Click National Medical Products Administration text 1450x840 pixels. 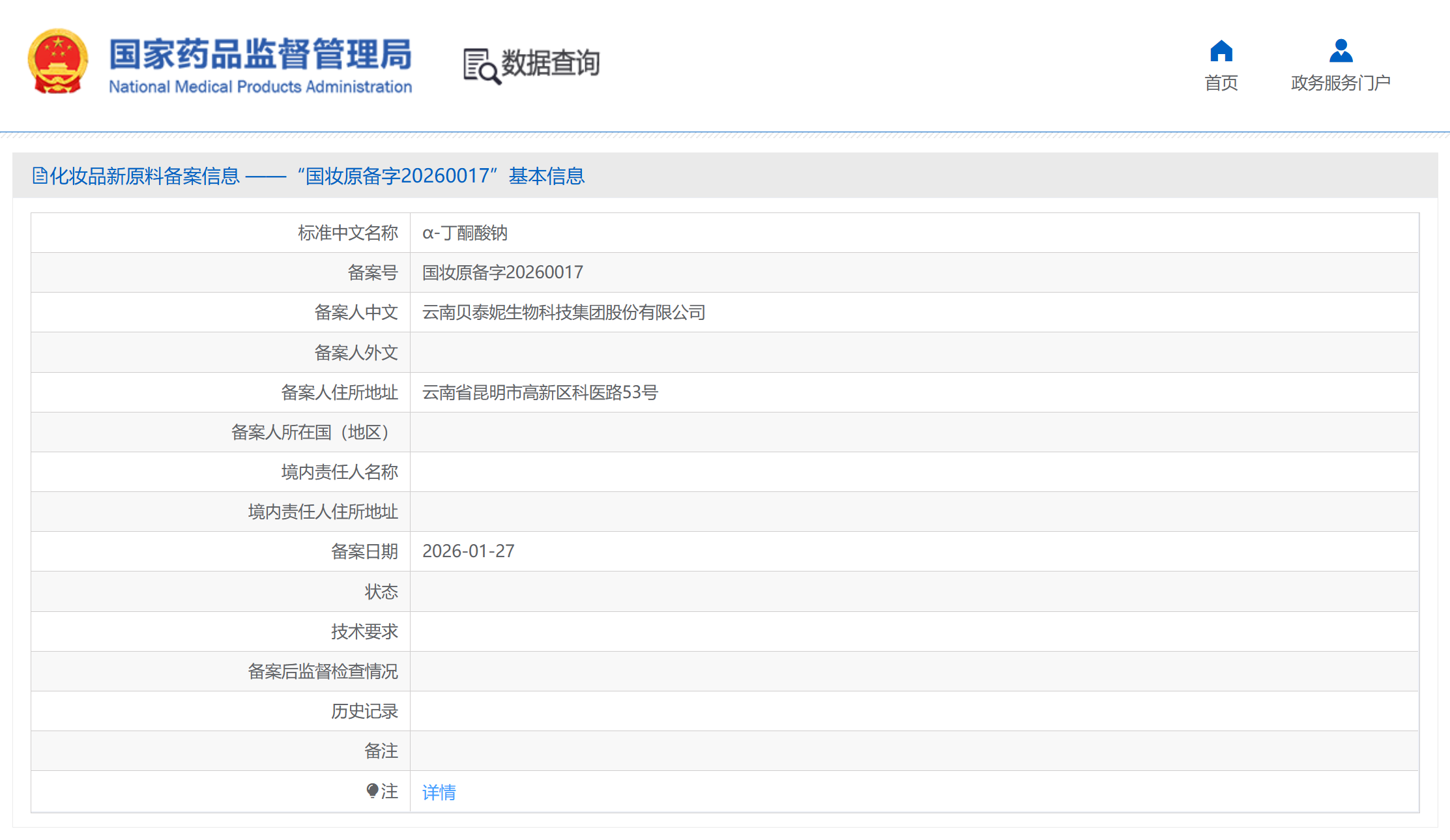(260, 87)
